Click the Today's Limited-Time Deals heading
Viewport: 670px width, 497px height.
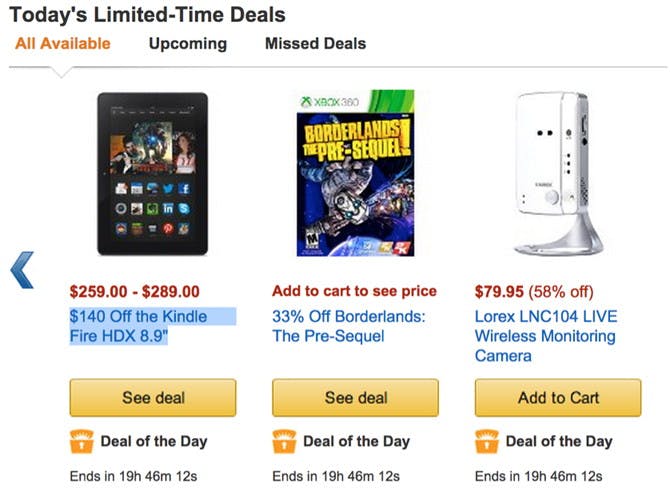tap(147, 15)
